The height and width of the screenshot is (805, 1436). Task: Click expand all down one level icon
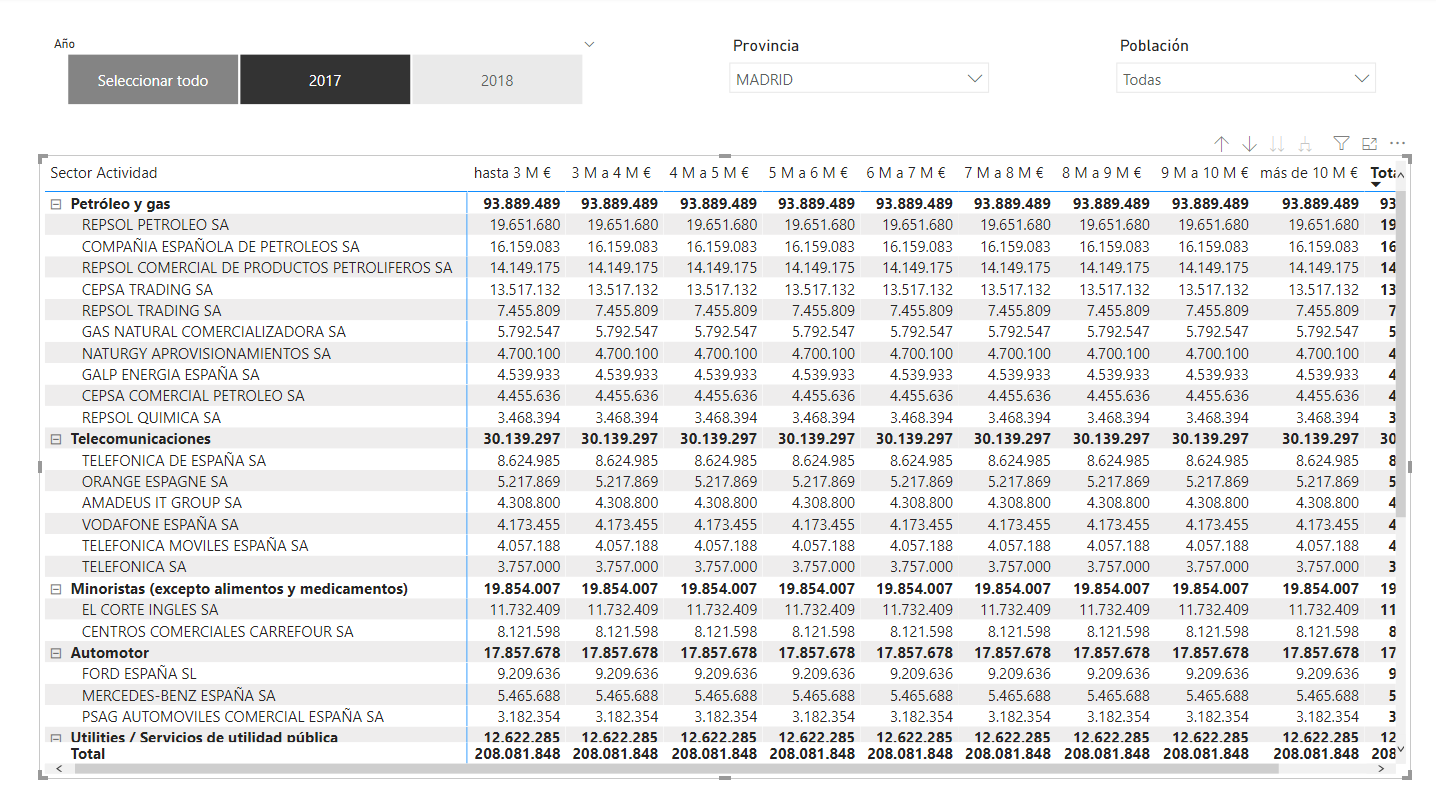(x=1303, y=143)
